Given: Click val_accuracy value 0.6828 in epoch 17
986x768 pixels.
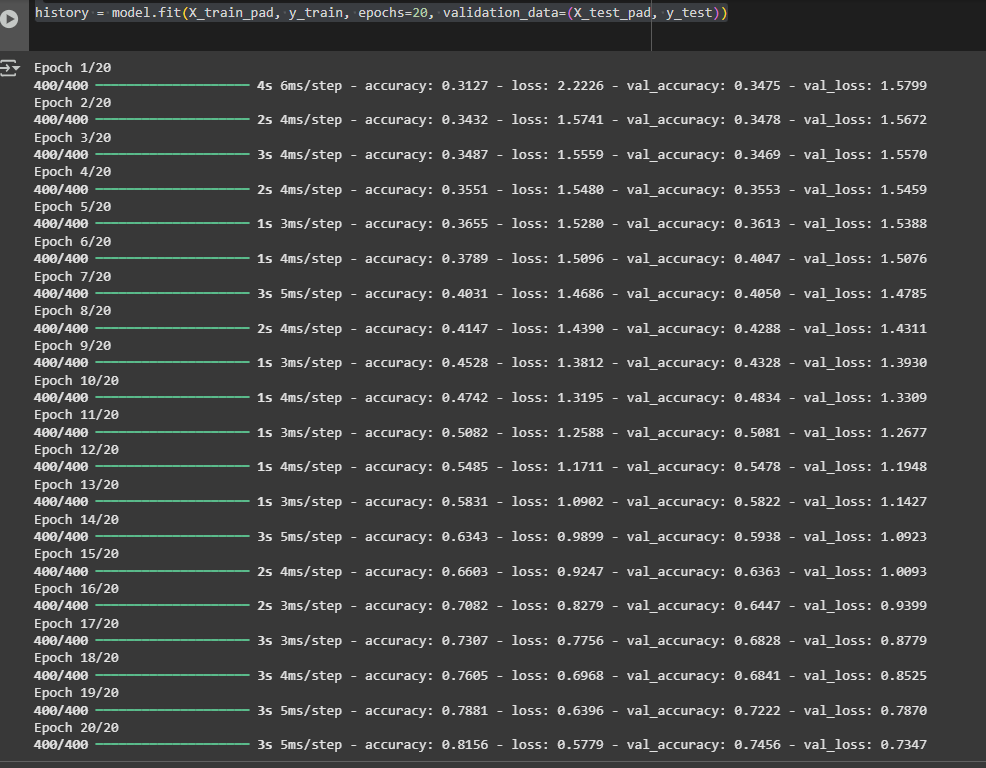Looking at the screenshot, I should [757, 641].
